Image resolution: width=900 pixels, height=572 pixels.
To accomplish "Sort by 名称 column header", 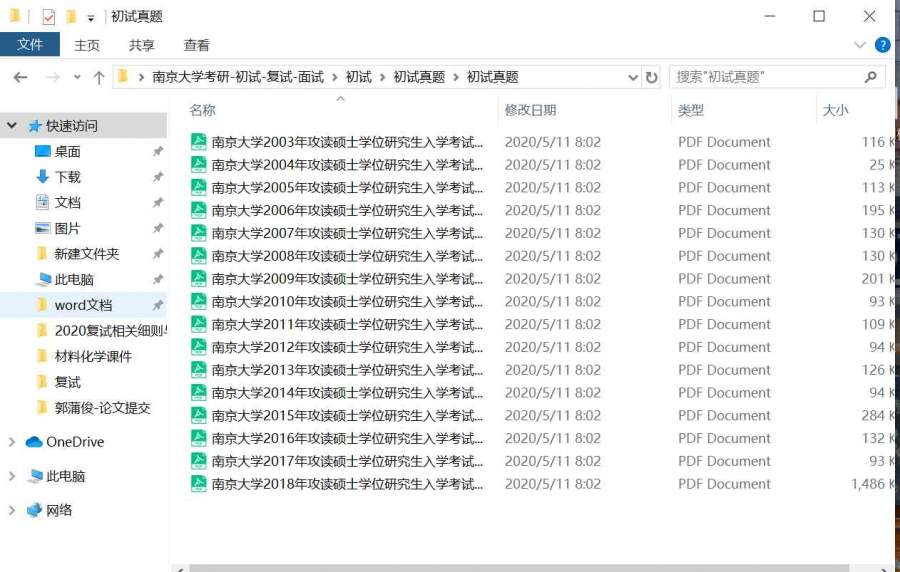I will [203, 110].
